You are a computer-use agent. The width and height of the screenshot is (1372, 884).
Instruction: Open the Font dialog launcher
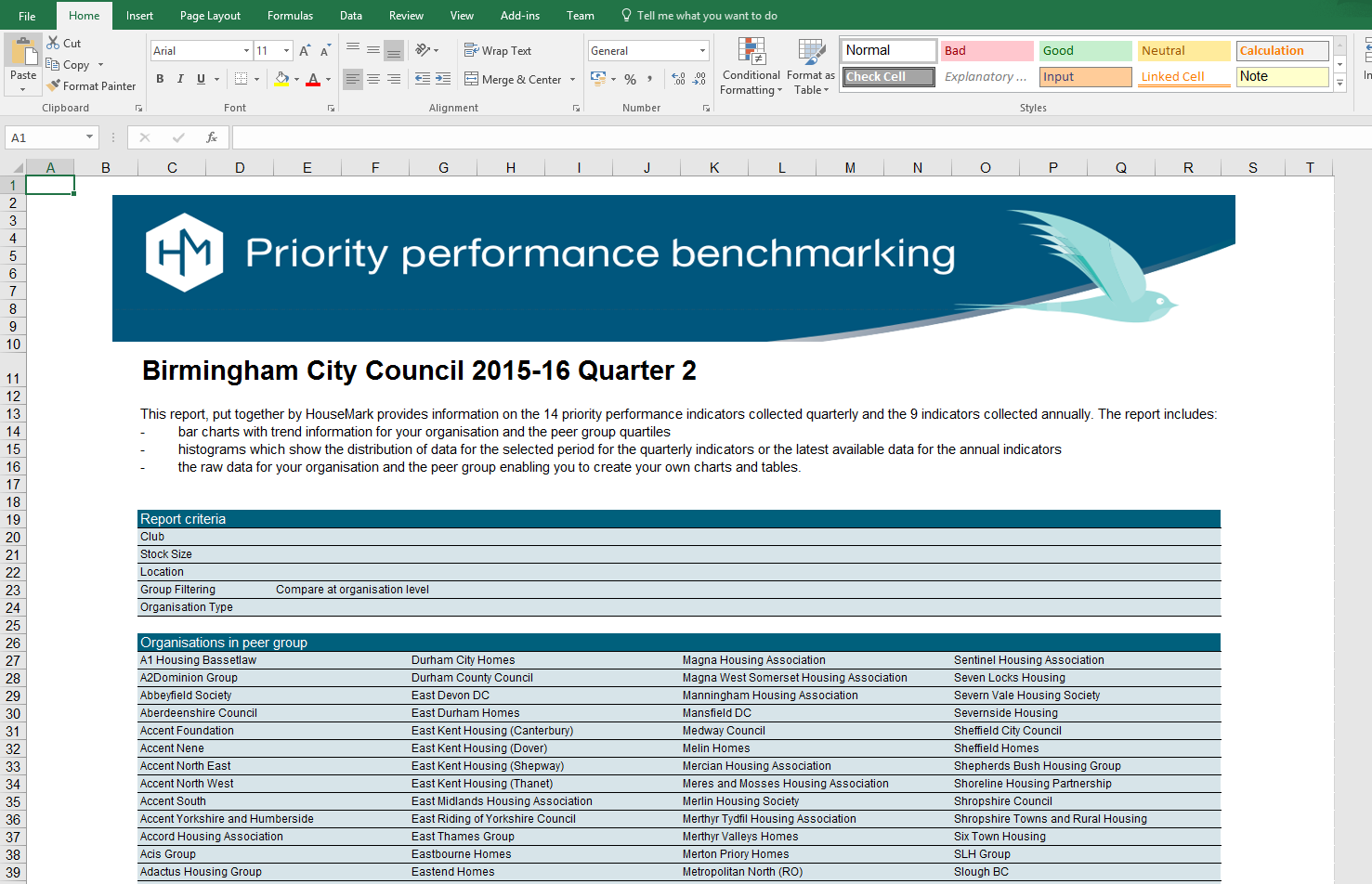point(331,109)
